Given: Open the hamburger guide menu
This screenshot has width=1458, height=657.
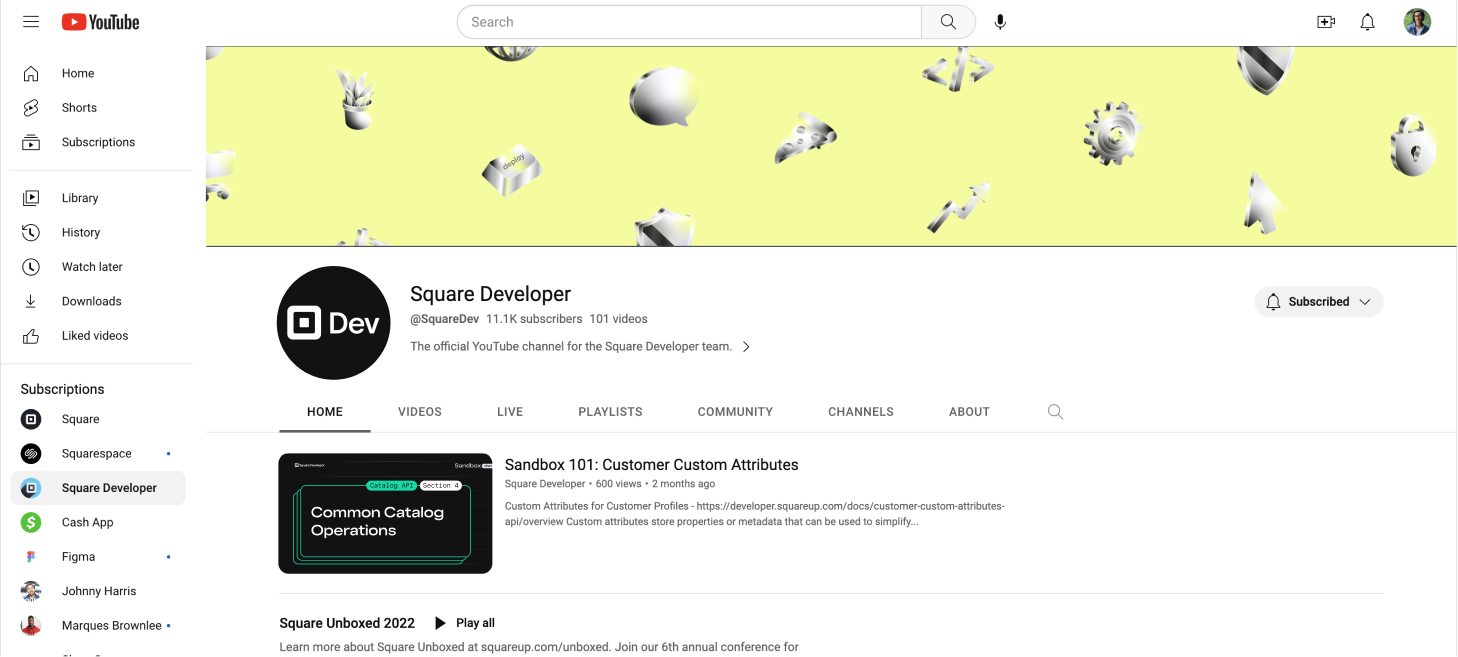Looking at the screenshot, I should point(31,22).
